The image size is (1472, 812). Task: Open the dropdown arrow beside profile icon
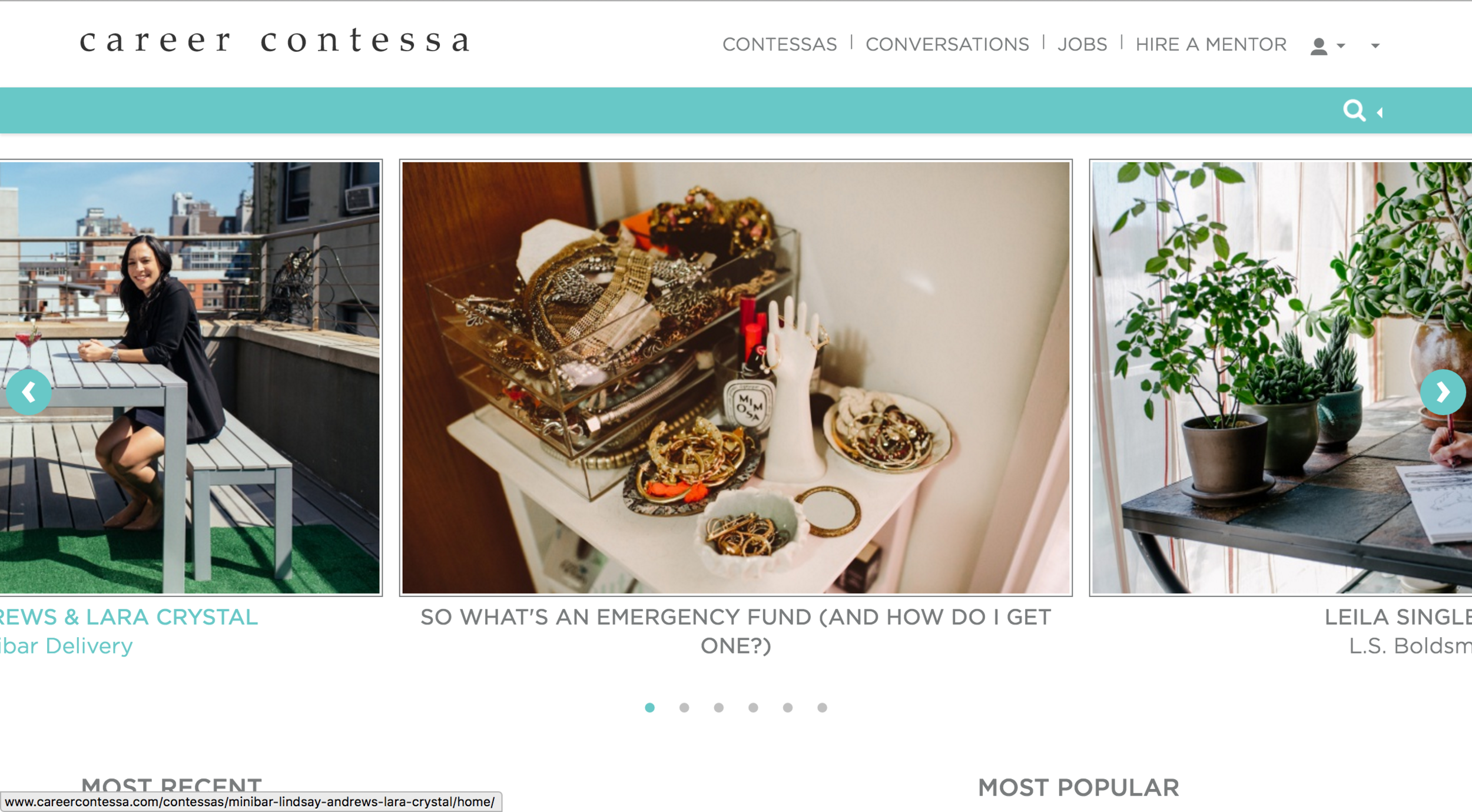[x=1341, y=45]
